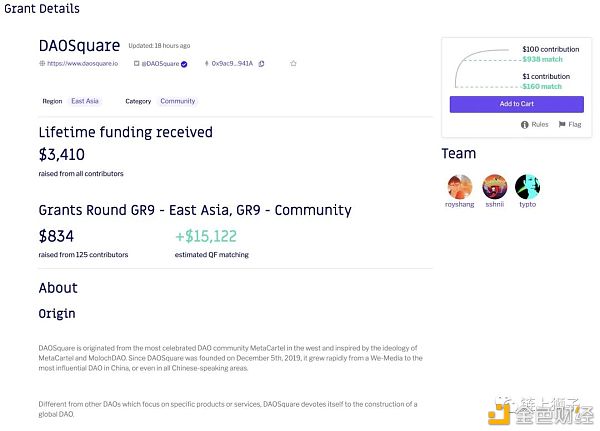Click the +$15,122 estimated QF matching value
600x431 pixels.
tap(206, 236)
